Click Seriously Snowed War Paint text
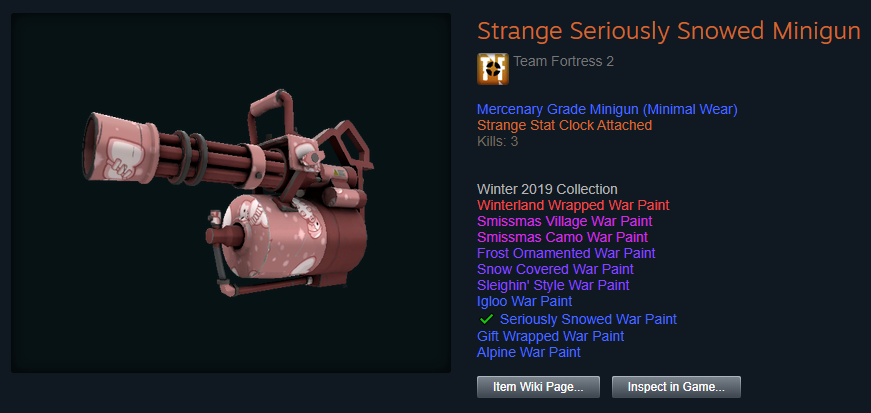The image size is (871, 413). (588, 320)
